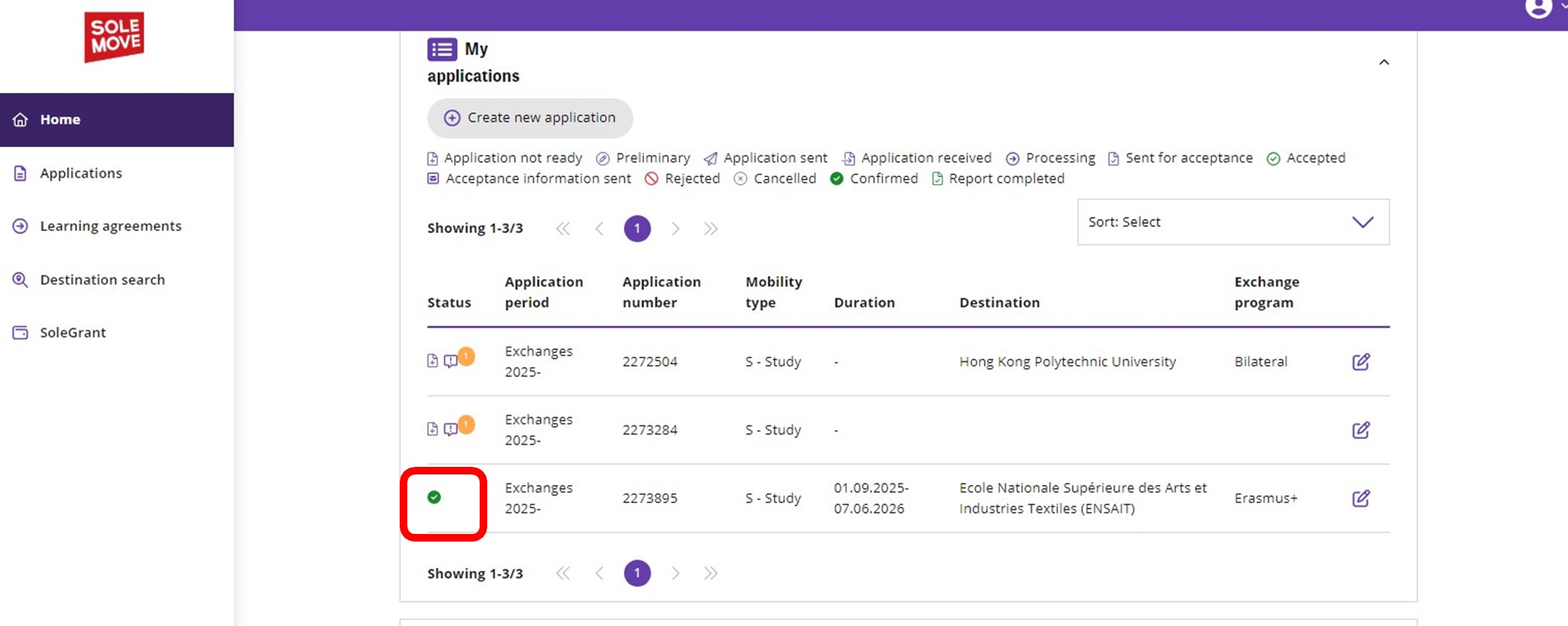The image size is (1568, 626).
Task: Open Learning agreements in sidebar
Action: [x=110, y=226]
